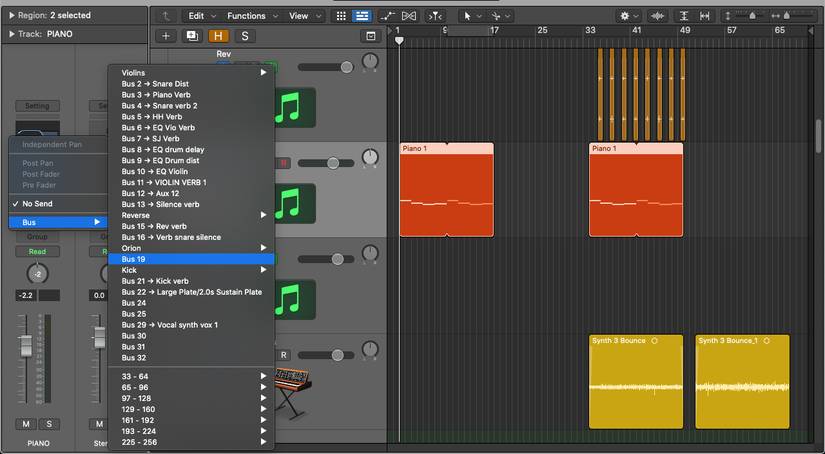825x454 pixels.
Task: Click the vertical auto zoom icon
Action: 683,16
